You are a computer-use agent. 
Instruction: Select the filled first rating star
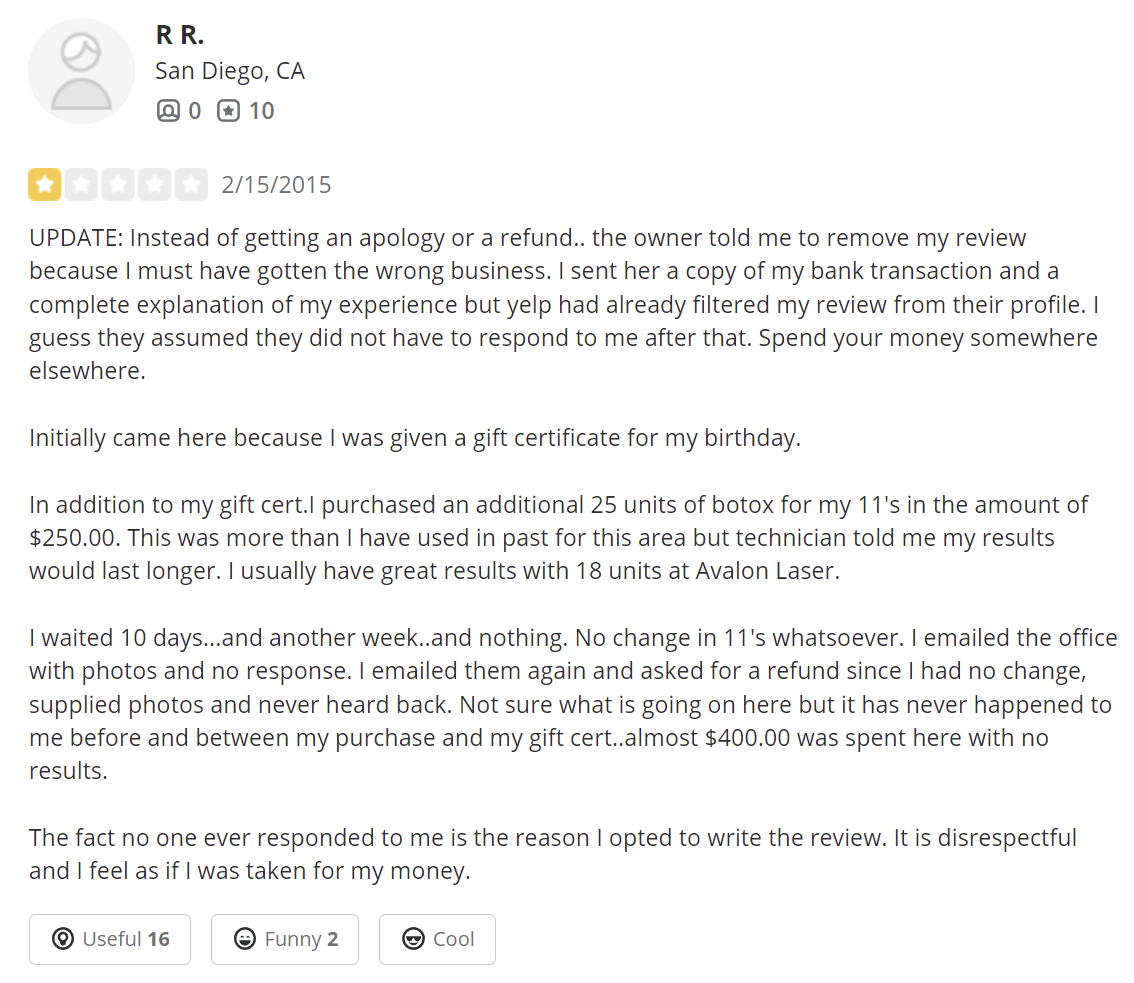pos(44,184)
